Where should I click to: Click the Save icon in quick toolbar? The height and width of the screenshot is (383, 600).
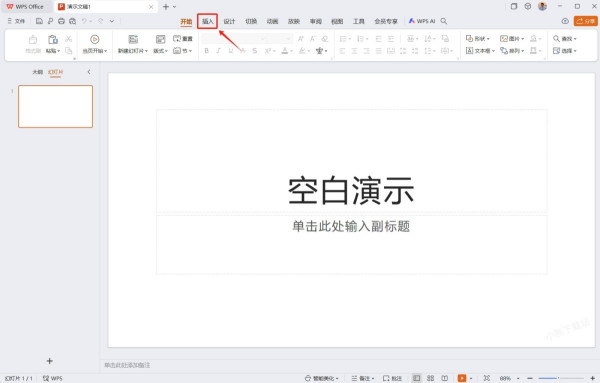(39, 21)
